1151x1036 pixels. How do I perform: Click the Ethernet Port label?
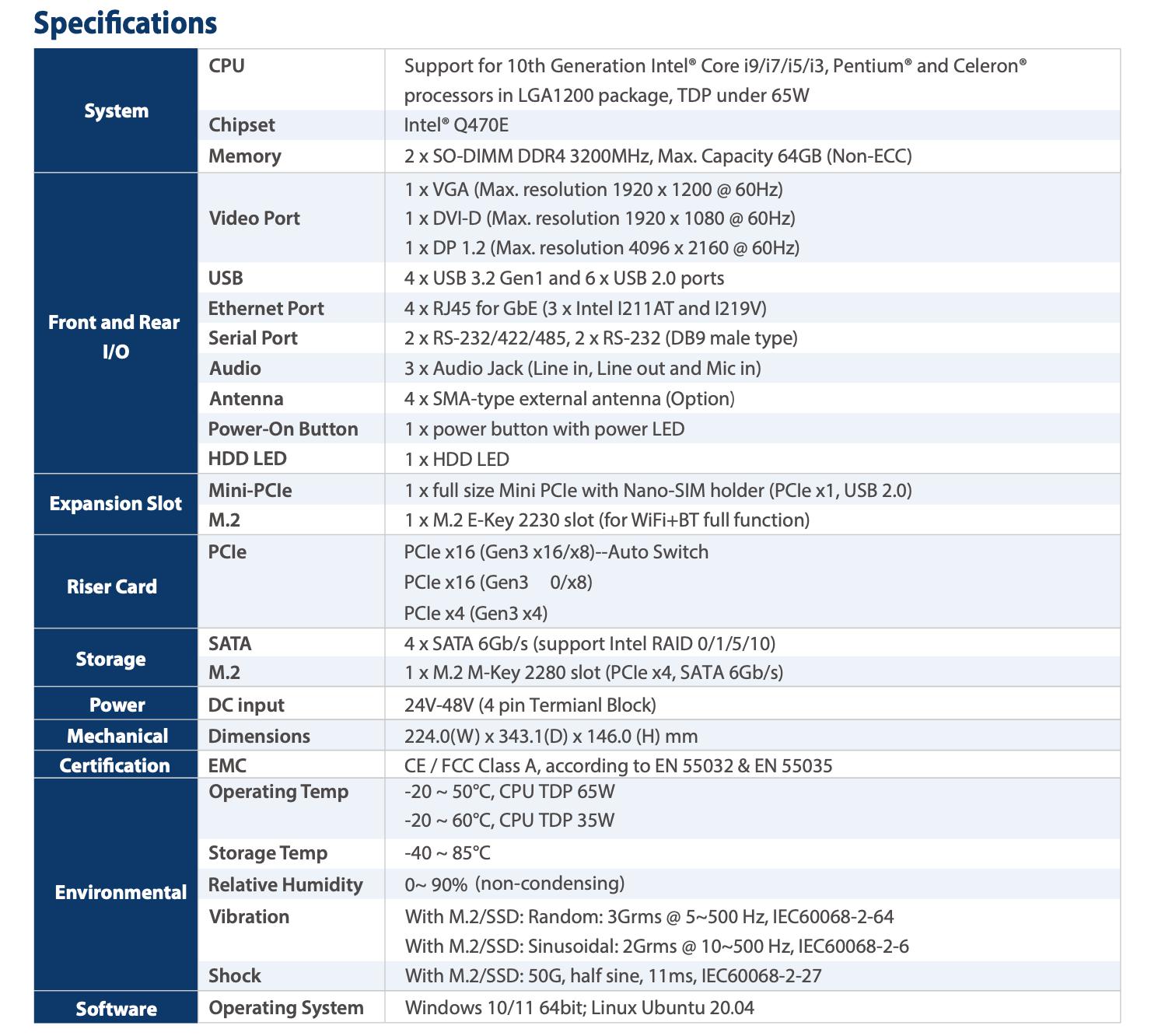pos(266,309)
